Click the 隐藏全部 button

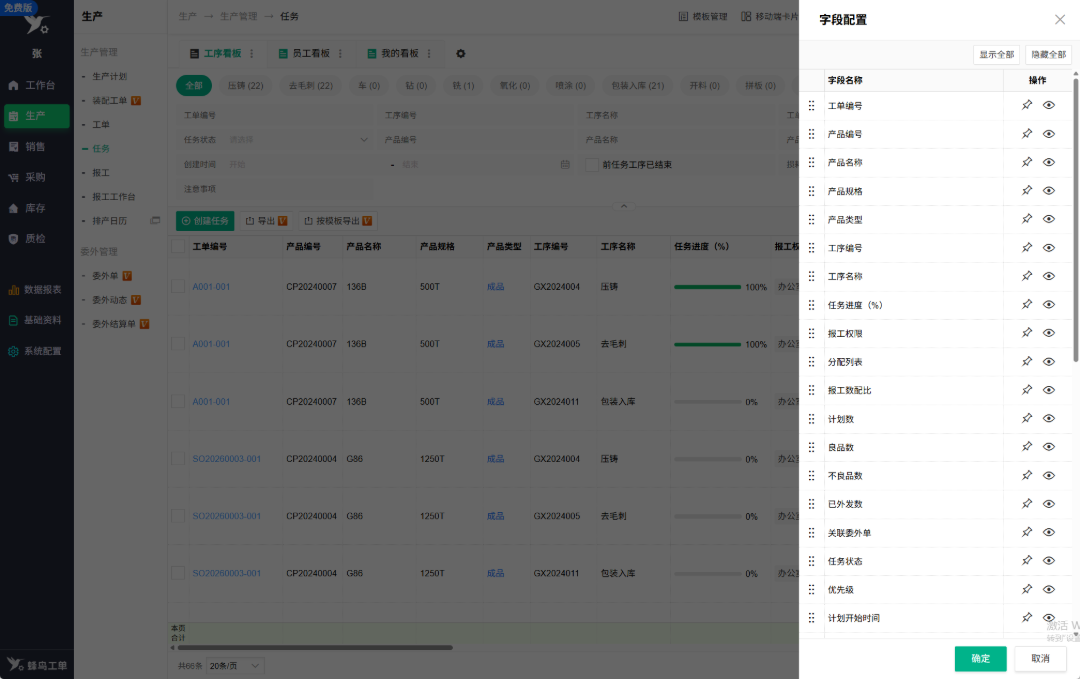click(1048, 54)
